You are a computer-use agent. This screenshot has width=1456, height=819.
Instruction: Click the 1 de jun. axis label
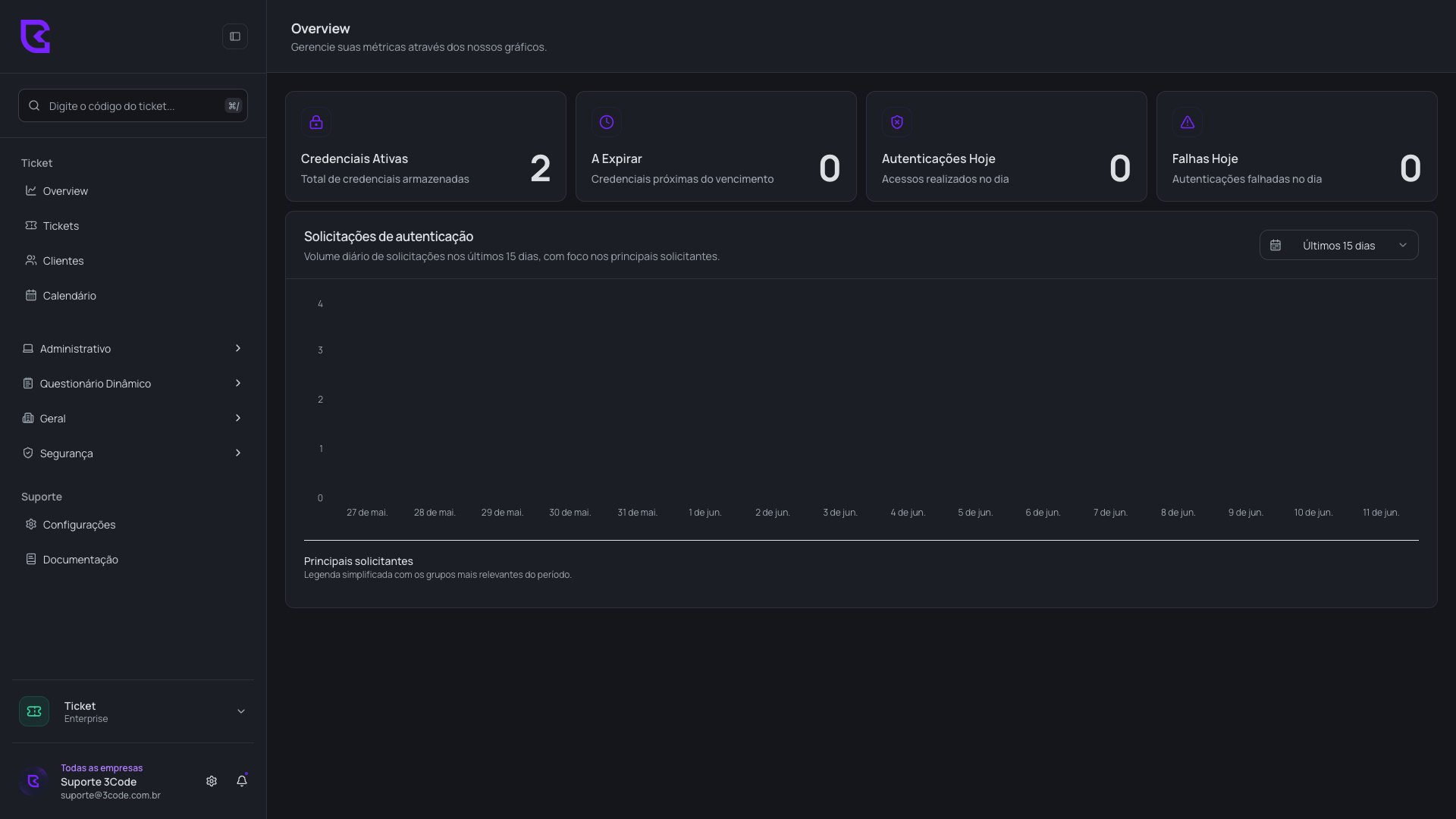pos(704,513)
